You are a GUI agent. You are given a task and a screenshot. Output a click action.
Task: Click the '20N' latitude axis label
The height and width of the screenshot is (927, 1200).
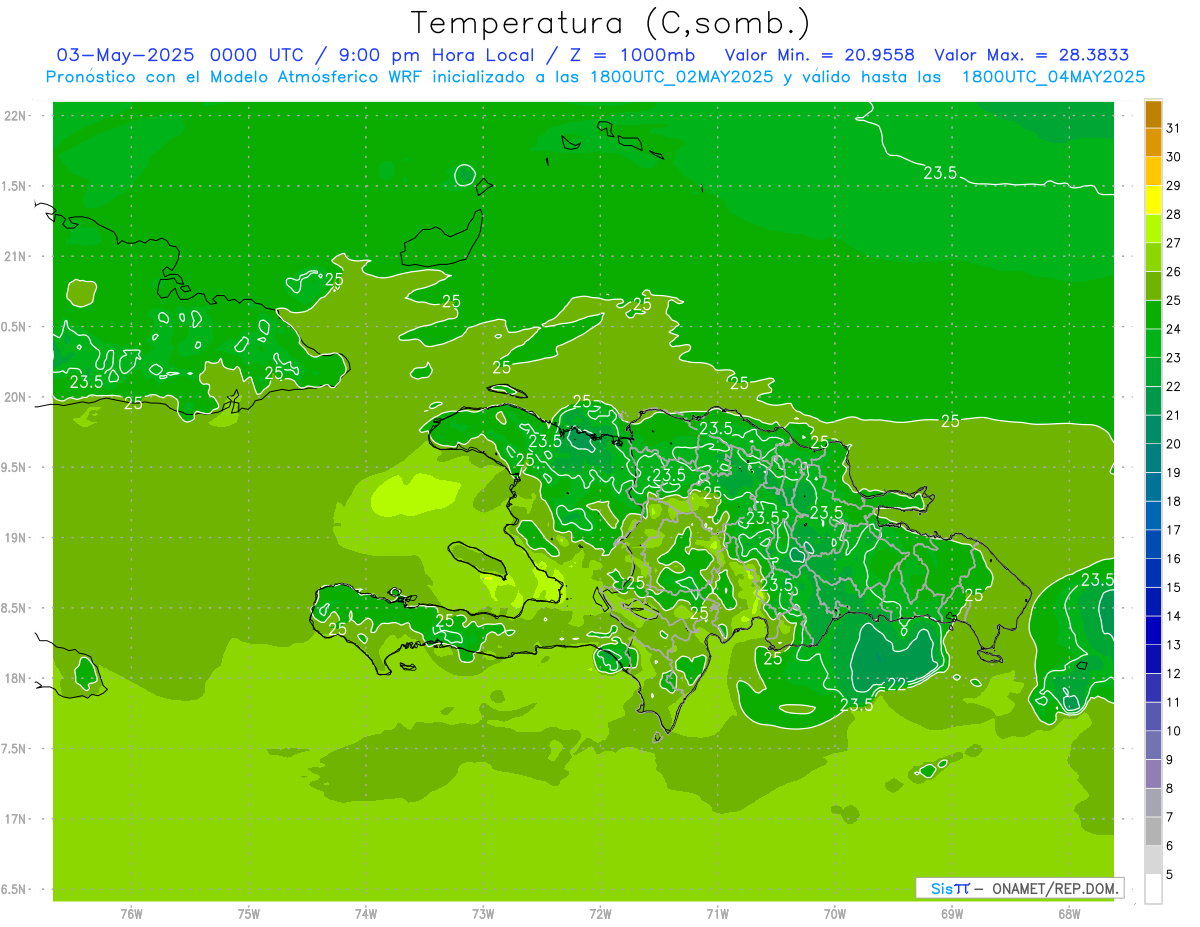tap(14, 397)
